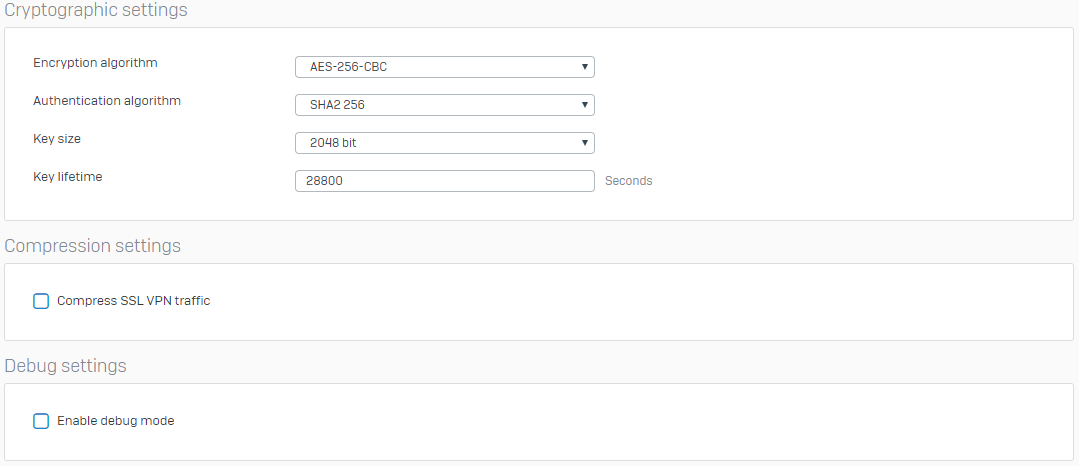This screenshot has width=1079, height=466.
Task: Click the 'Debug settings' section heading
Action: tap(66, 366)
